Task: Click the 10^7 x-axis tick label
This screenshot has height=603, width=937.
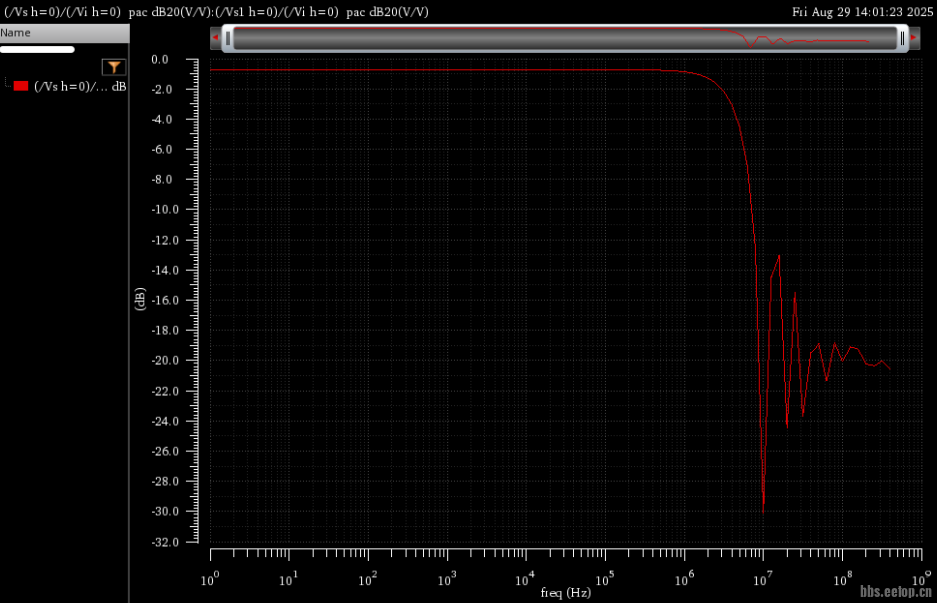Action: click(x=761, y=579)
